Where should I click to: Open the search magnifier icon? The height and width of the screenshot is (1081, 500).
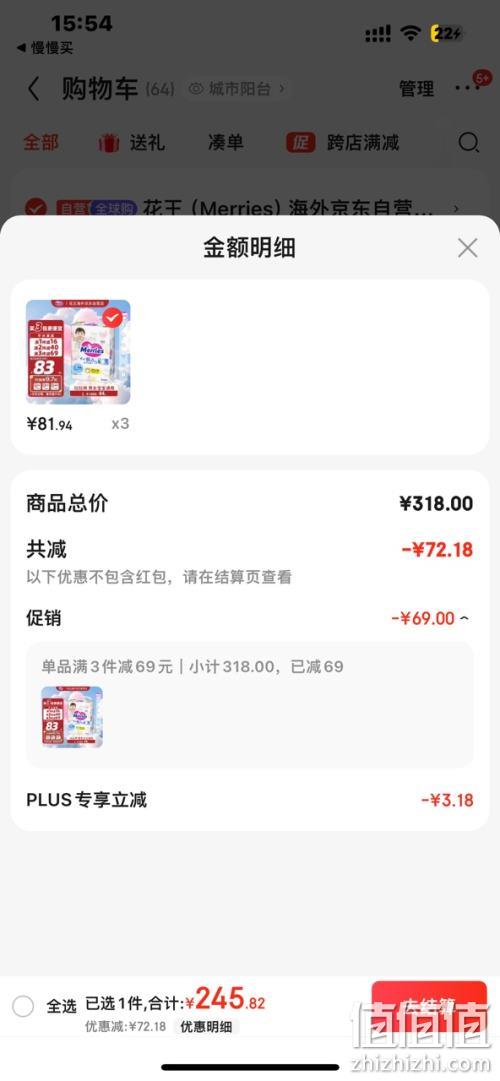click(468, 143)
